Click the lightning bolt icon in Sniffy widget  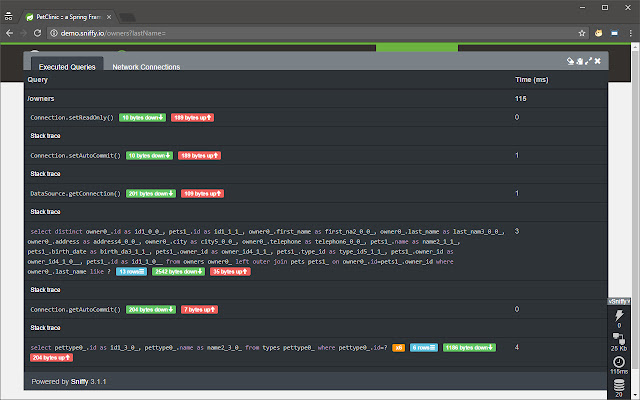(620, 313)
